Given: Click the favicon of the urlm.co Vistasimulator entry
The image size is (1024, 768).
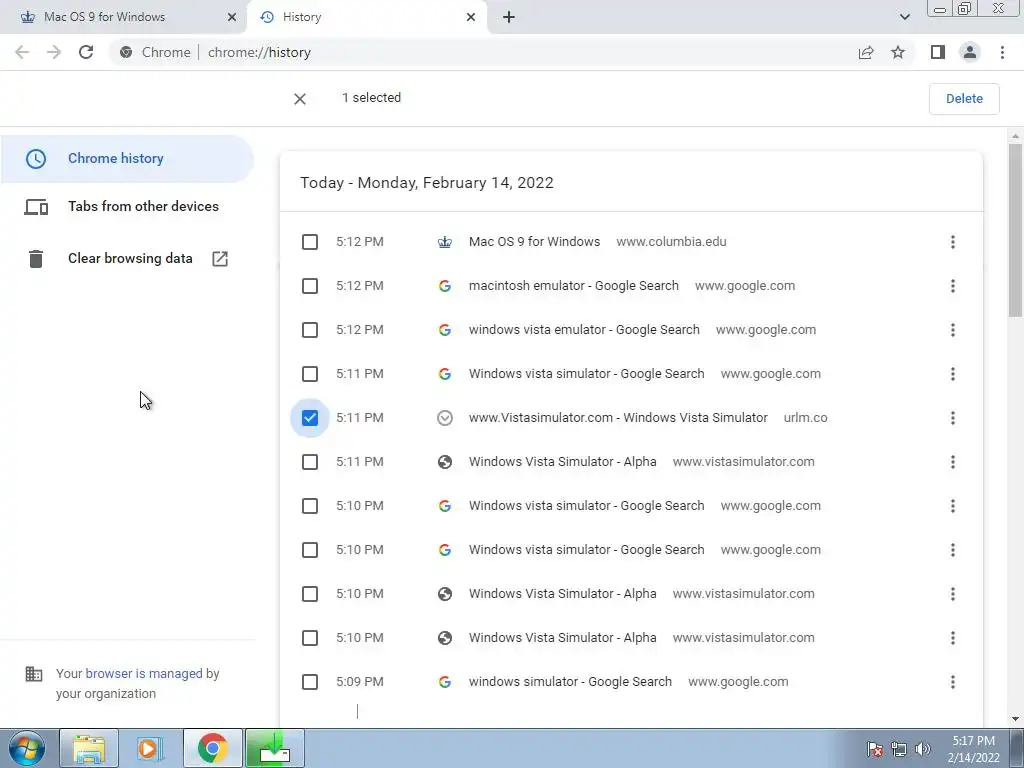Looking at the screenshot, I should (445, 418).
